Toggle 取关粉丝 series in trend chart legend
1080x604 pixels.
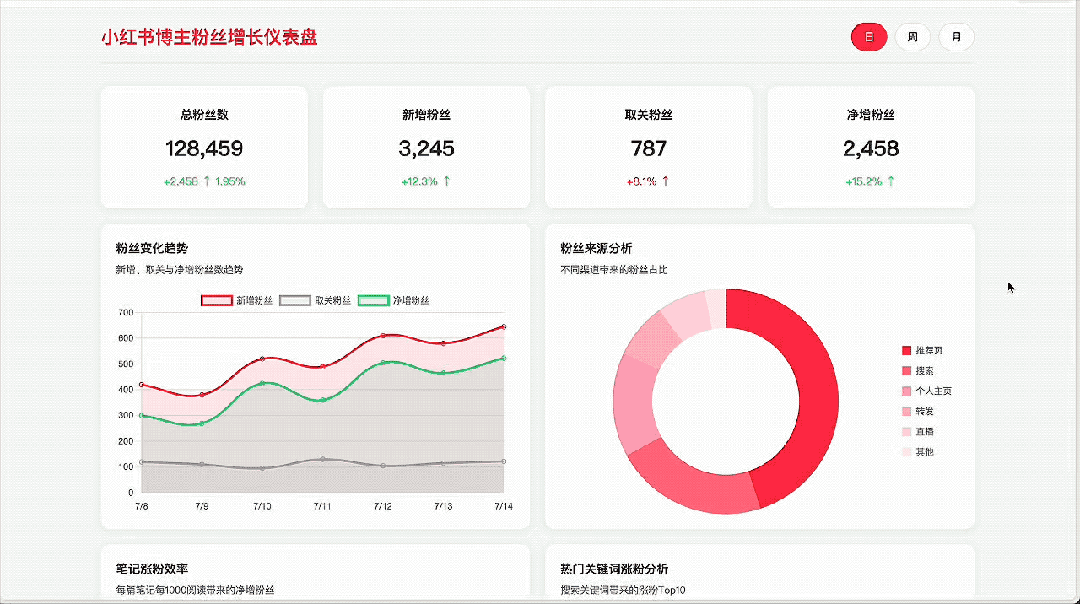click(315, 300)
